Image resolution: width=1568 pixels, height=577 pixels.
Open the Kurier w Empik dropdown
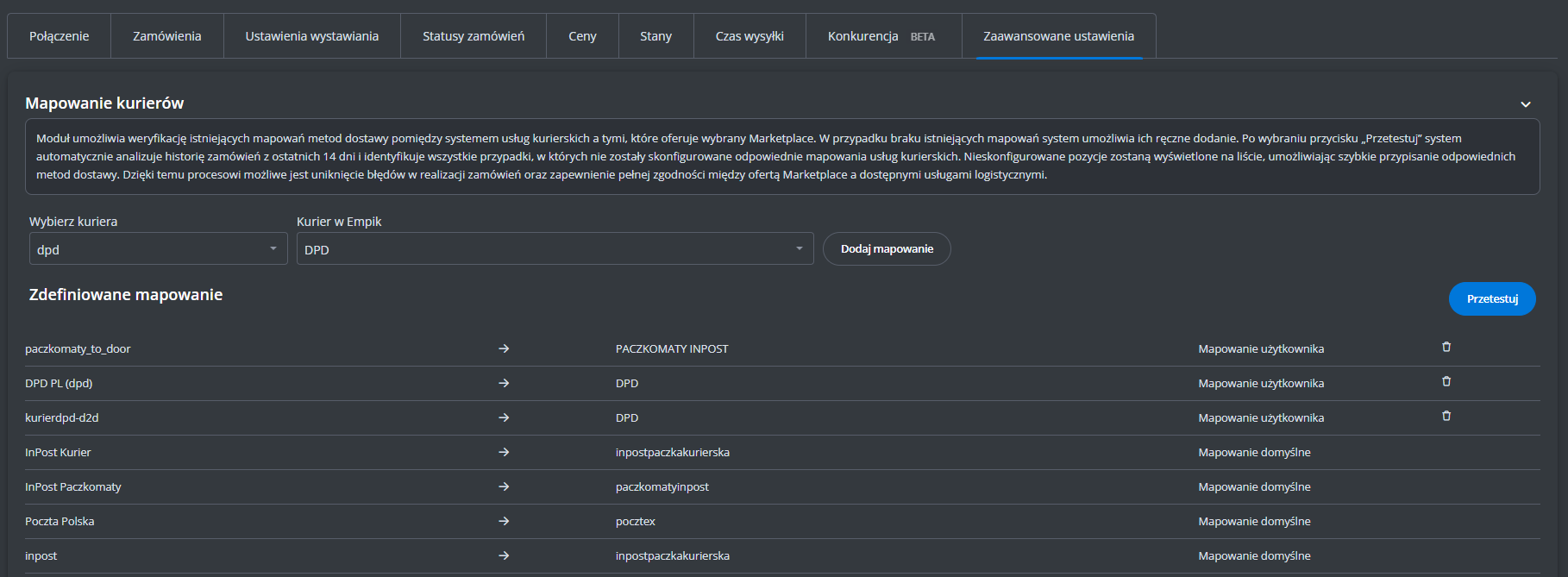click(555, 249)
